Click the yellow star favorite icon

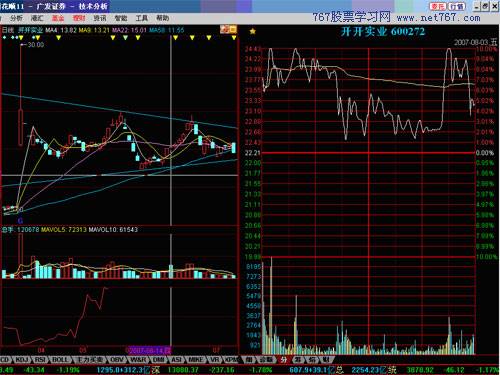253,31
